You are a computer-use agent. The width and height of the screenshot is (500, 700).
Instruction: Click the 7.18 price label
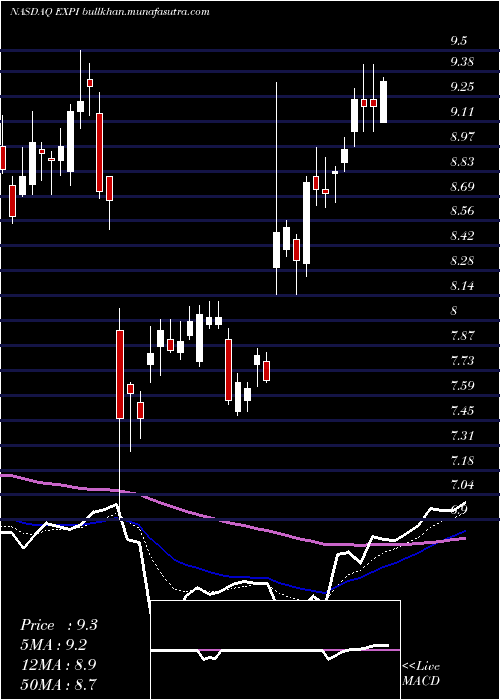(462, 460)
